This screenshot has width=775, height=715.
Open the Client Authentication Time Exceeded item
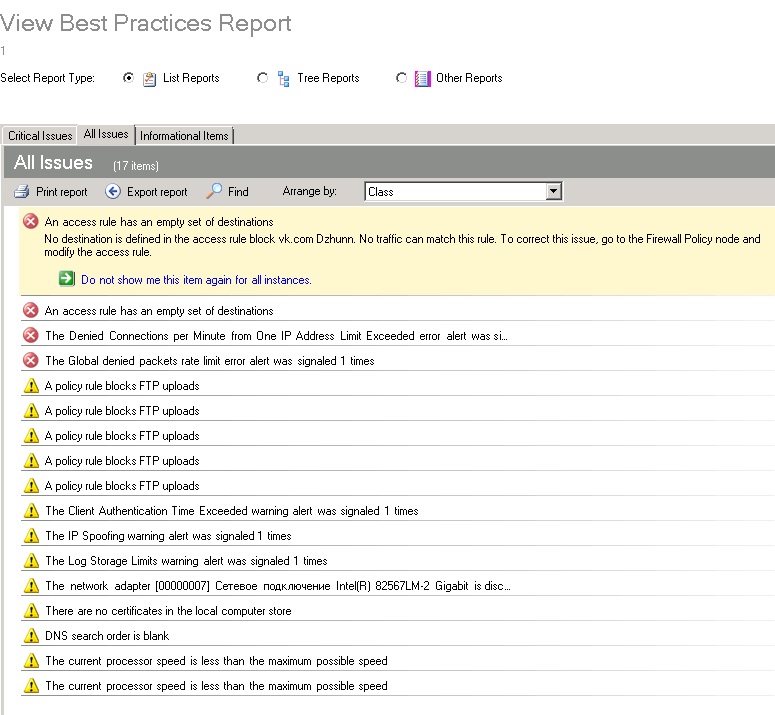(x=231, y=511)
